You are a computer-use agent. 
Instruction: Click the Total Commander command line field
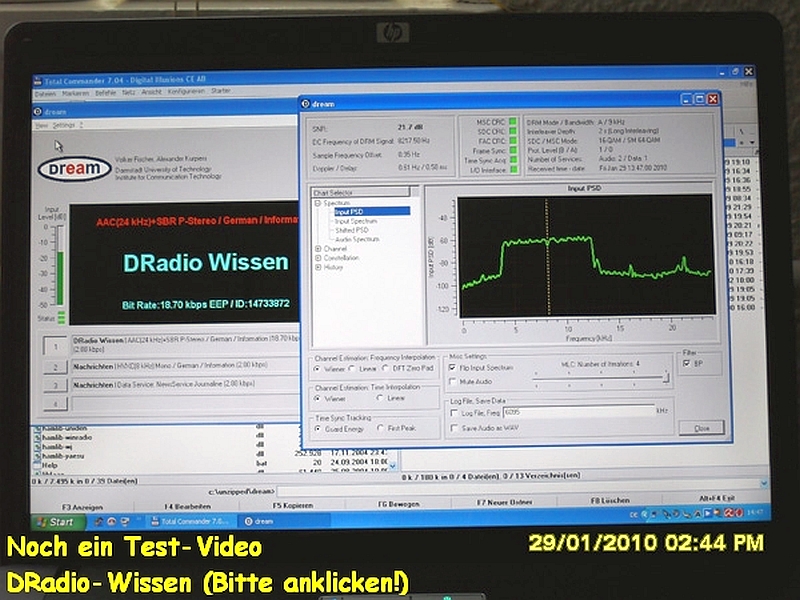click(518, 490)
